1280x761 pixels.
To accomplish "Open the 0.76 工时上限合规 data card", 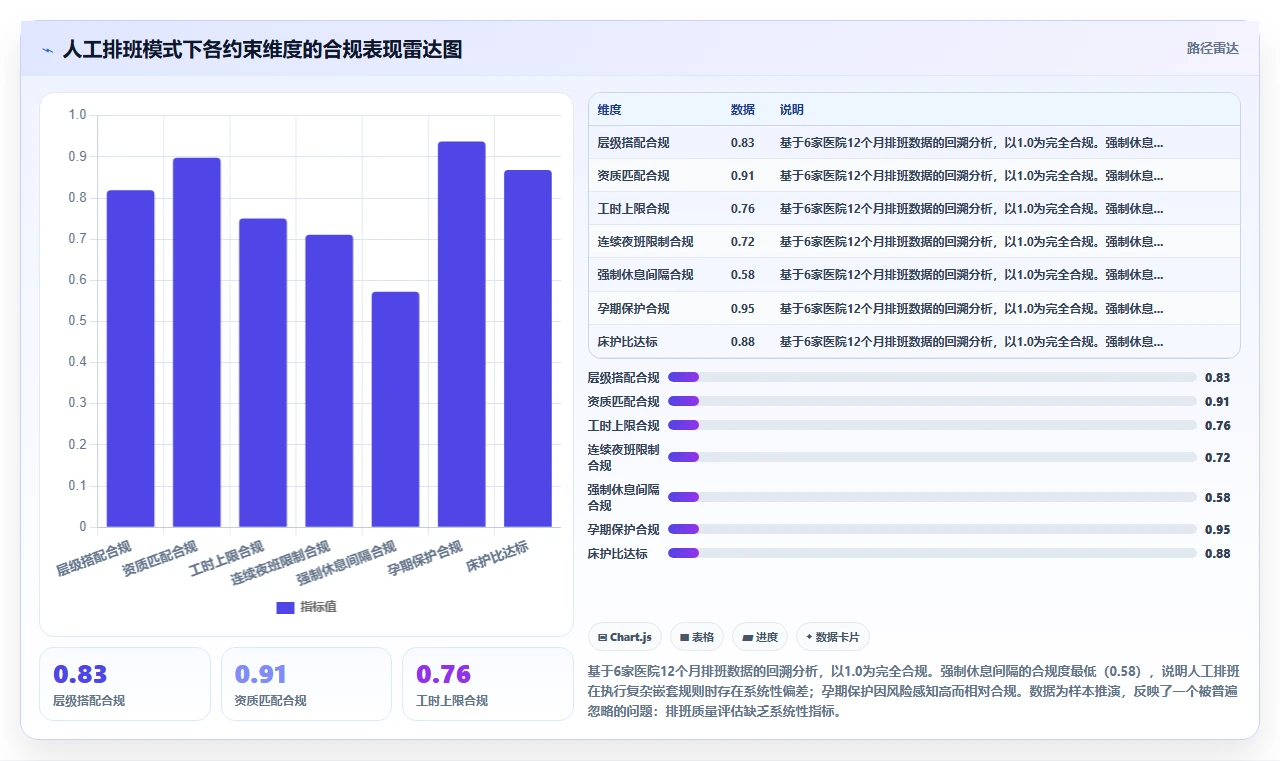I will [x=488, y=684].
